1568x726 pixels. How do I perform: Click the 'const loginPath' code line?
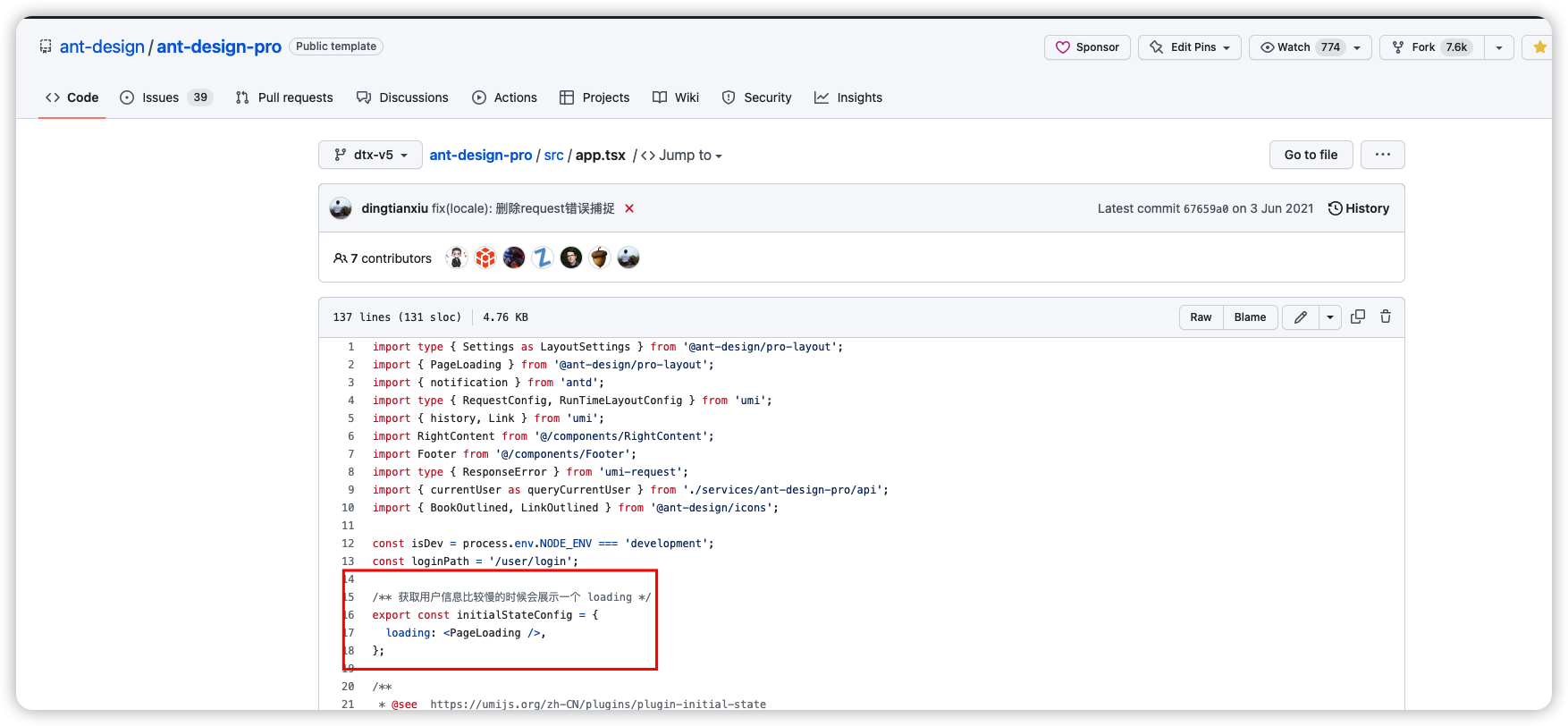pos(476,561)
